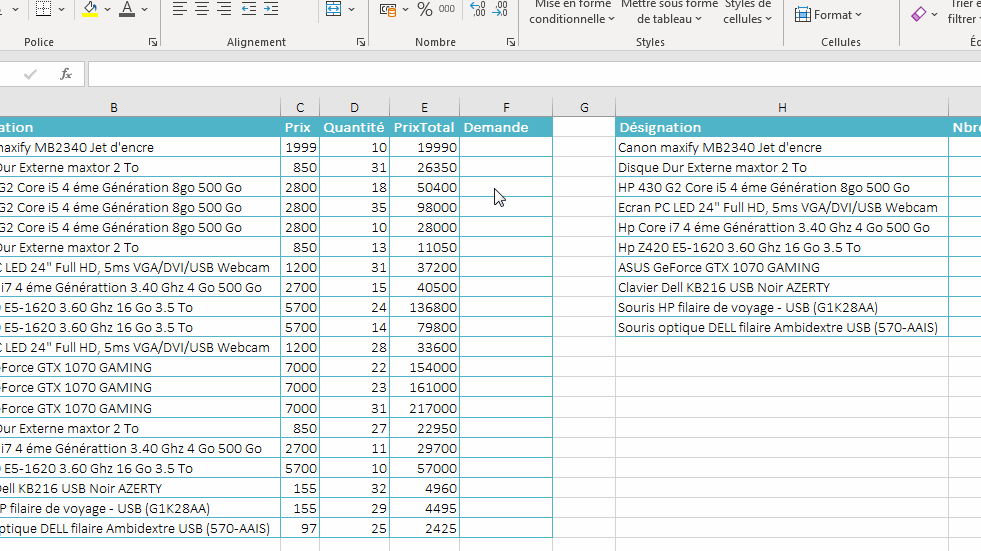Center text horizontally
The width and height of the screenshot is (981, 551).
202,9
